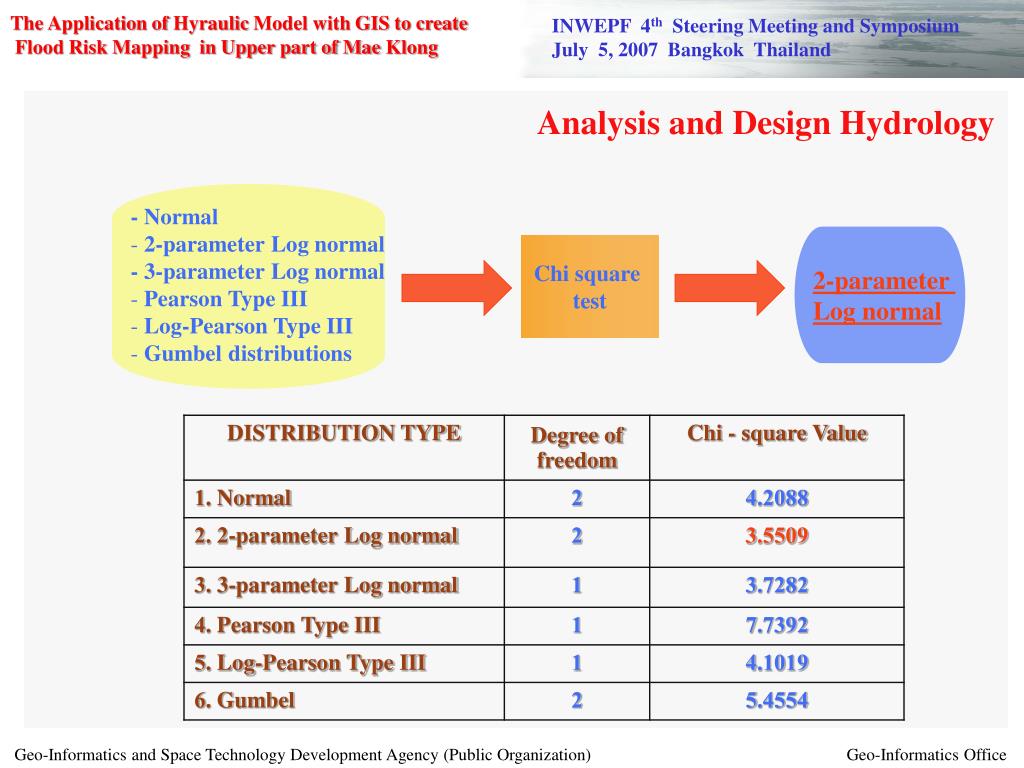Click the red arrow pointing to blue result shape
This screenshot has width=1024, height=768.
pyautogui.click(x=729, y=288)
